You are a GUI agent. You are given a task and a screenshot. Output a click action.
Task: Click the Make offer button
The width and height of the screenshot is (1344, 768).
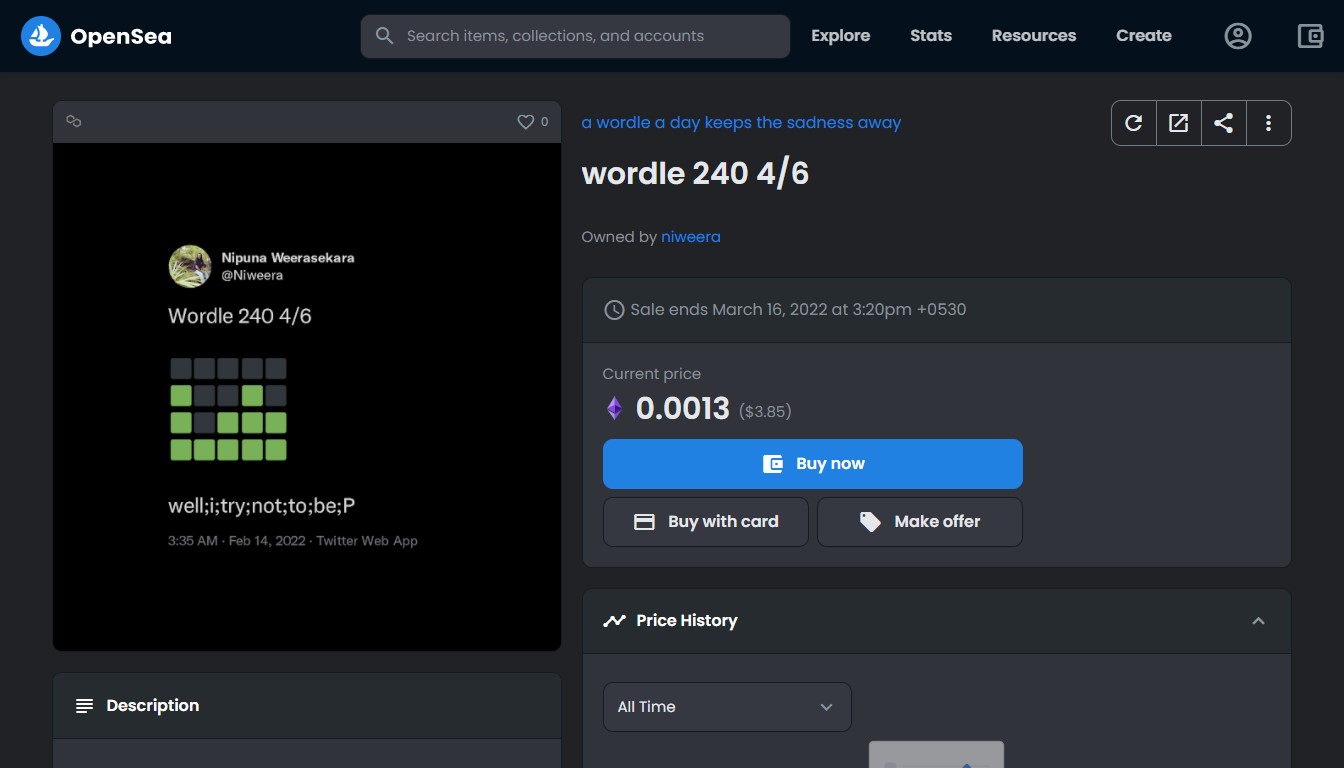click(920, 522)
